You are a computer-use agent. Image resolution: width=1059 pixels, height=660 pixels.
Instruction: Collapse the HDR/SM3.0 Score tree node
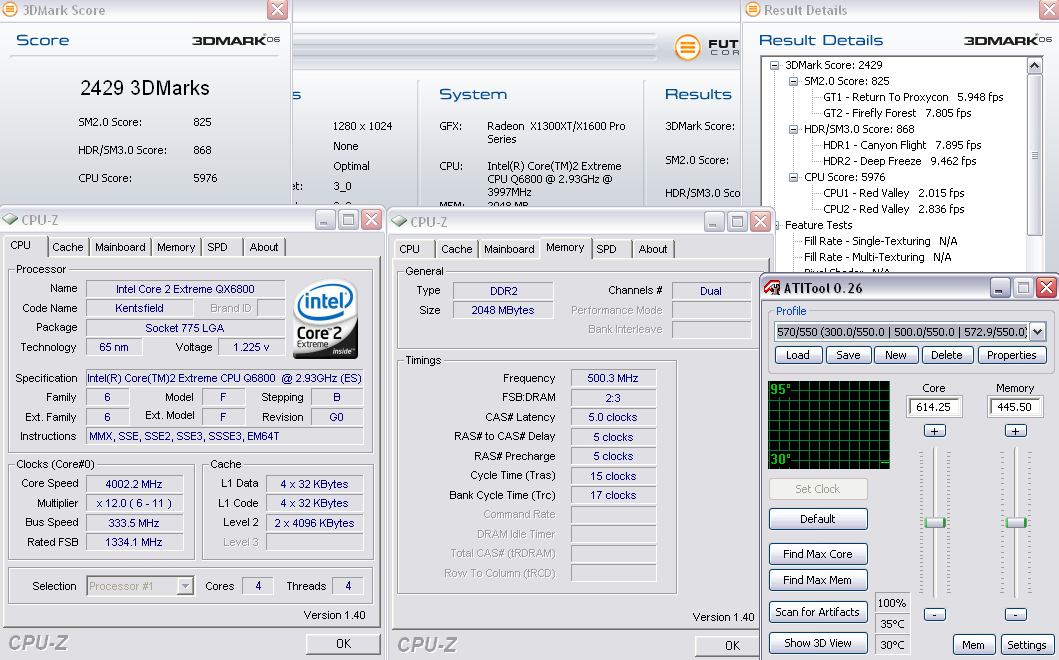(794, 129)
